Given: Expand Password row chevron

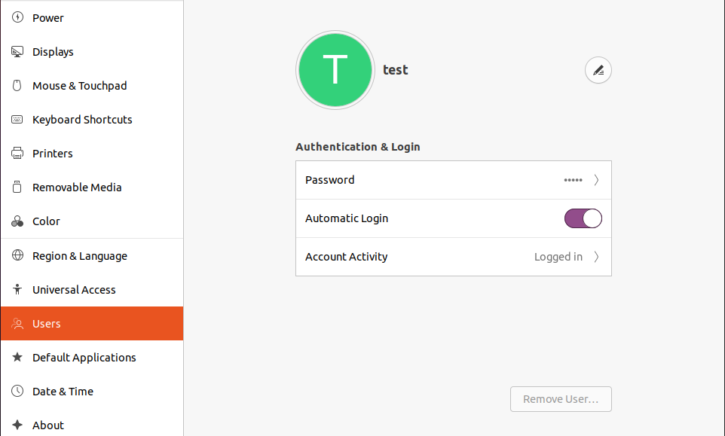Looking at the screenshot, I should (596, 180).
